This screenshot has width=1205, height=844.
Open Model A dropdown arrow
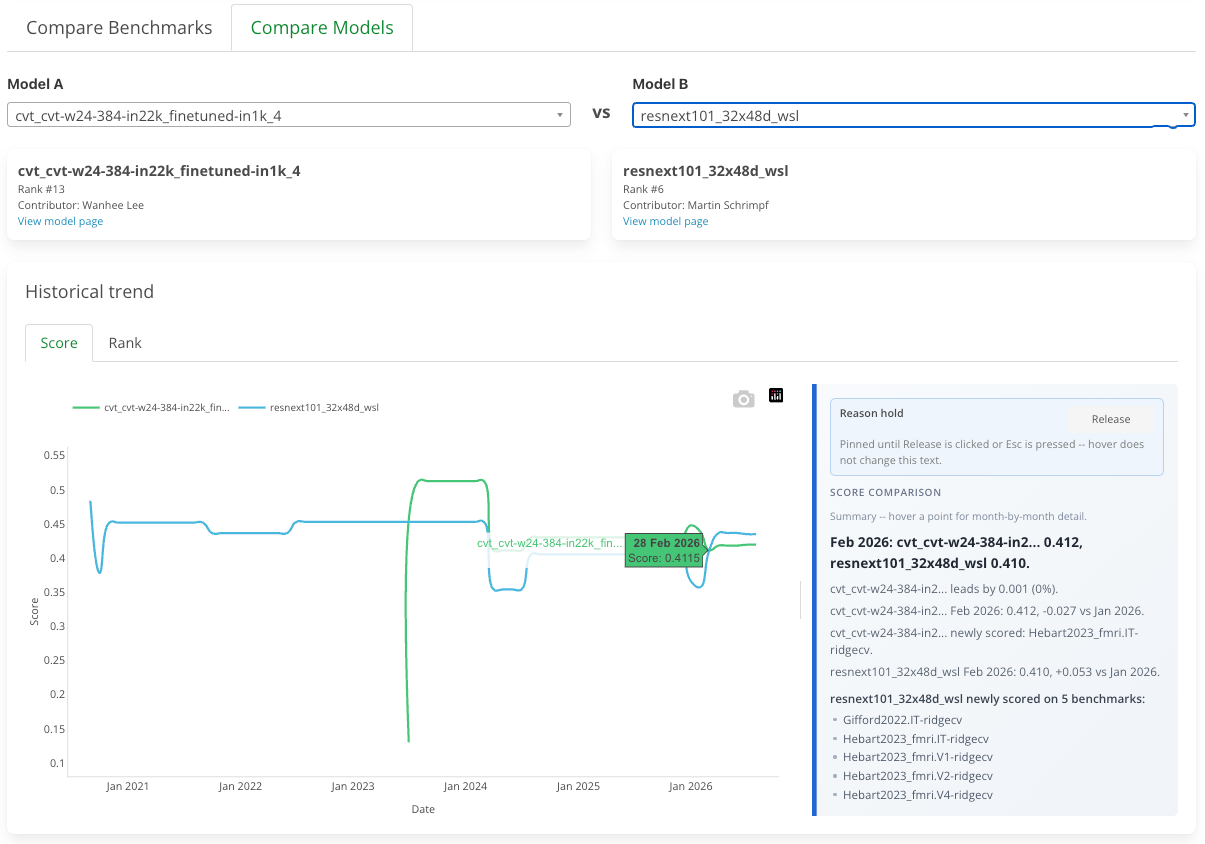(x=560, y=115)
